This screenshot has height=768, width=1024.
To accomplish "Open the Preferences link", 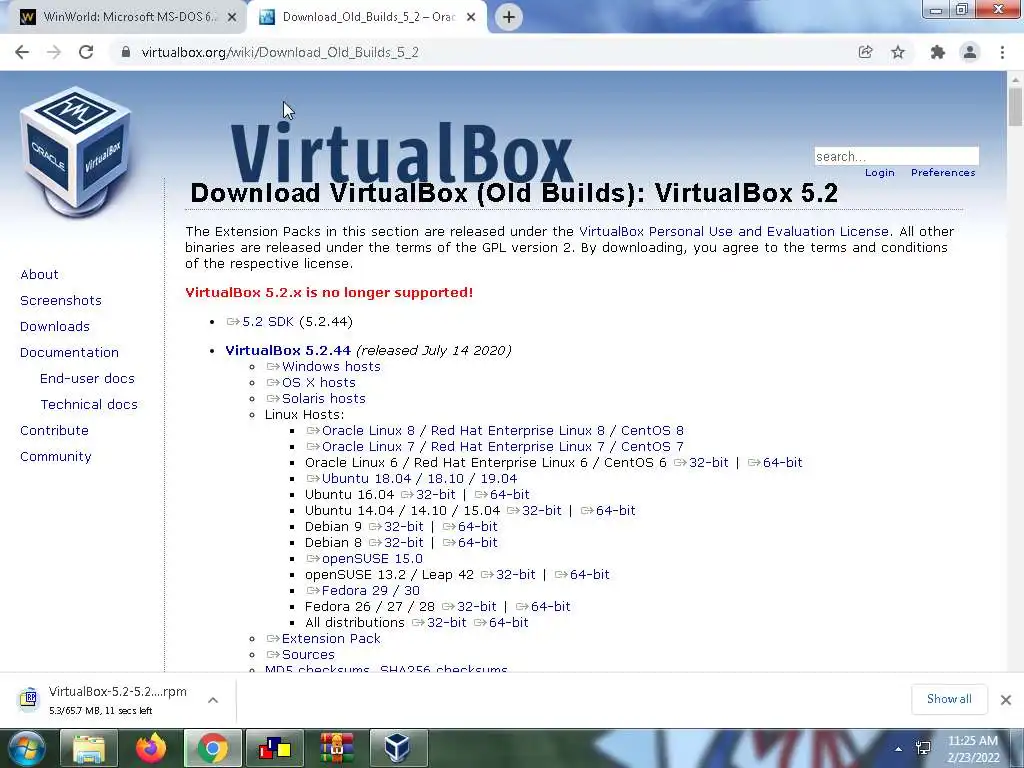I will (943, 172).
